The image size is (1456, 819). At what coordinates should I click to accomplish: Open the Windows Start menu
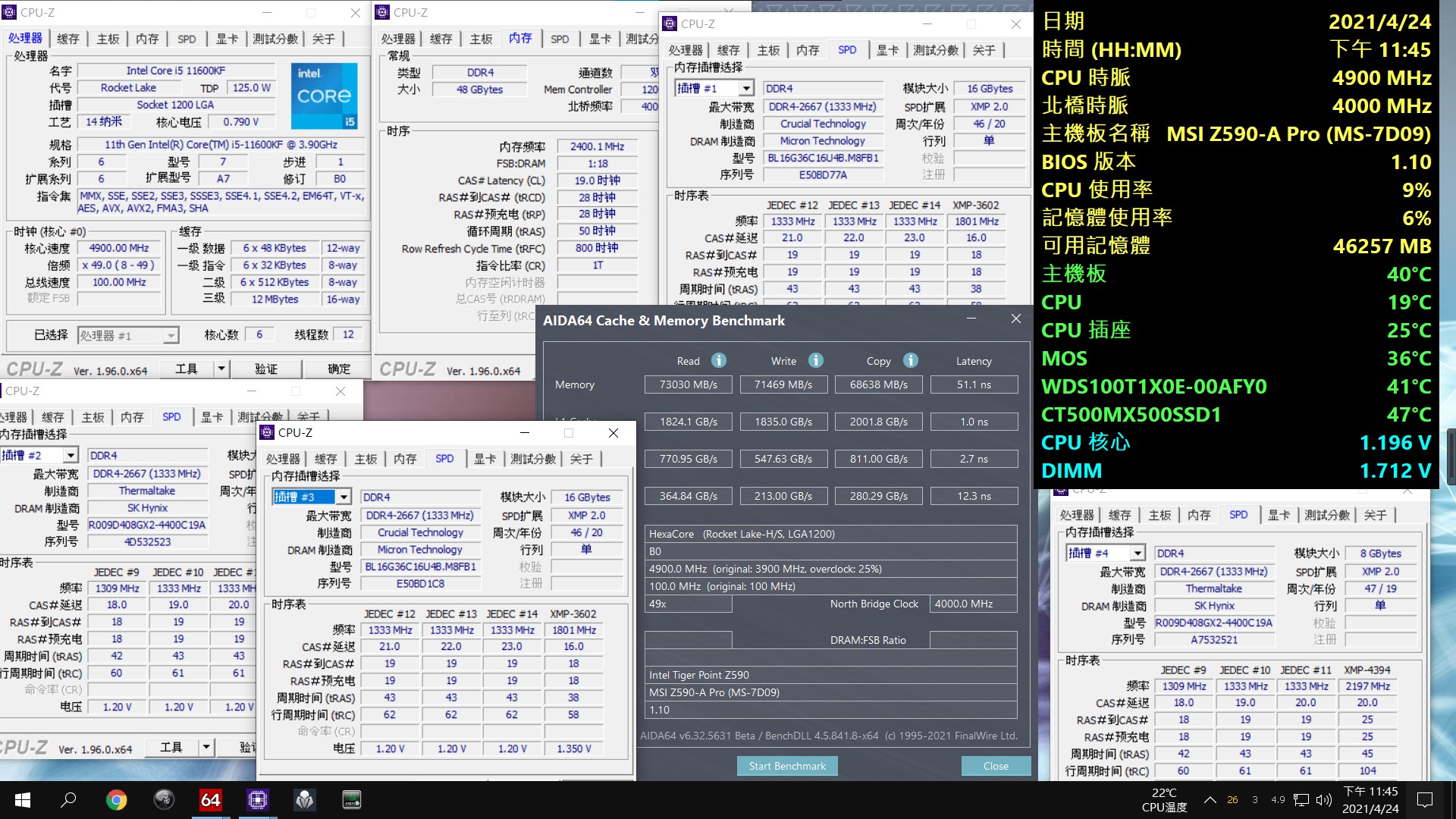point(22,799)
